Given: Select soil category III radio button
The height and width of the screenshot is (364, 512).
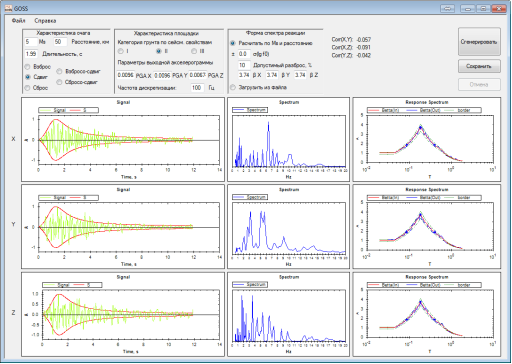Looking at the screenshot, I should point(194,51).
